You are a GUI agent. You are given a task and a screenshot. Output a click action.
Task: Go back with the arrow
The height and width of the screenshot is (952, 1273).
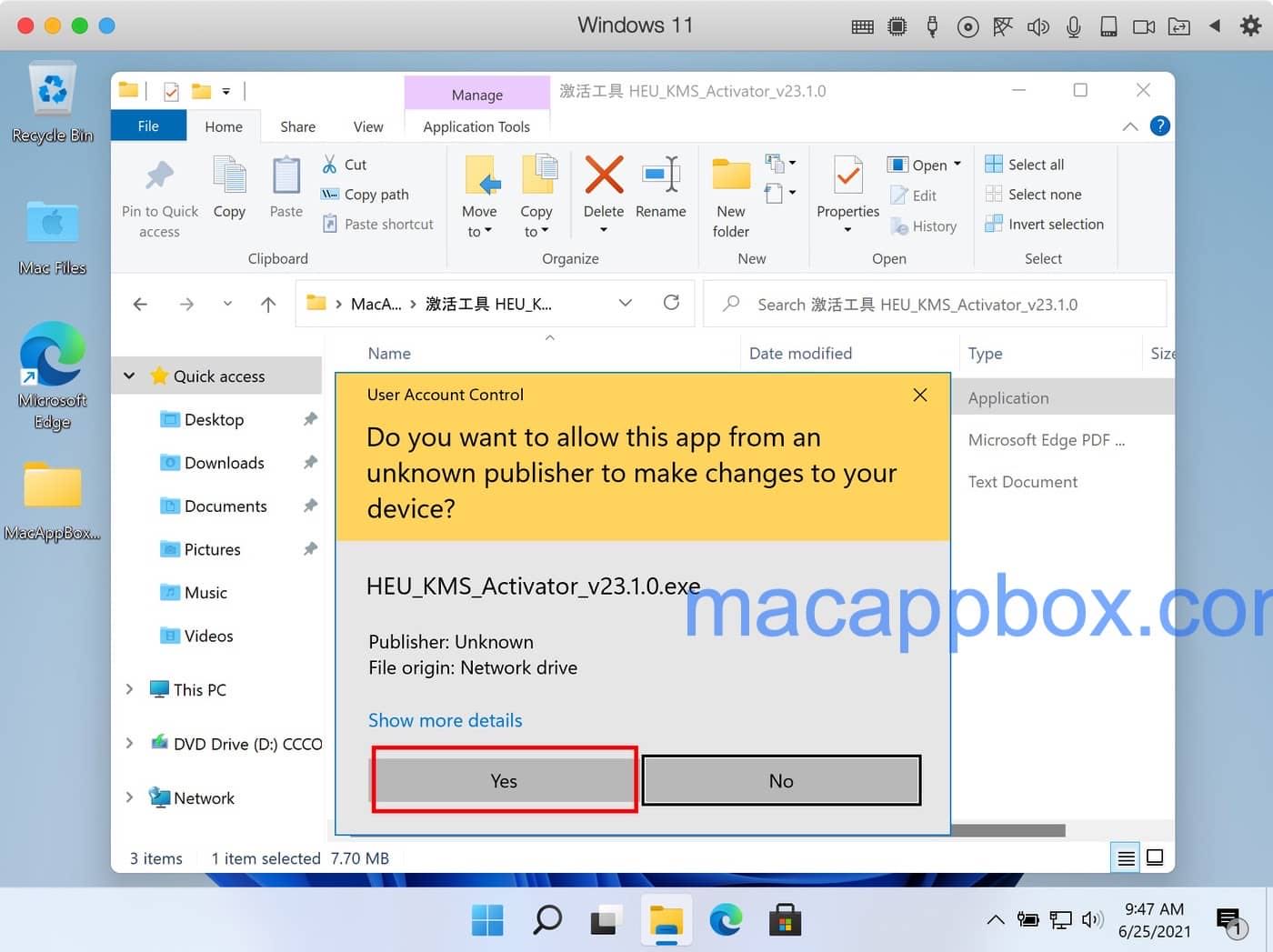(x=140, y=304)
